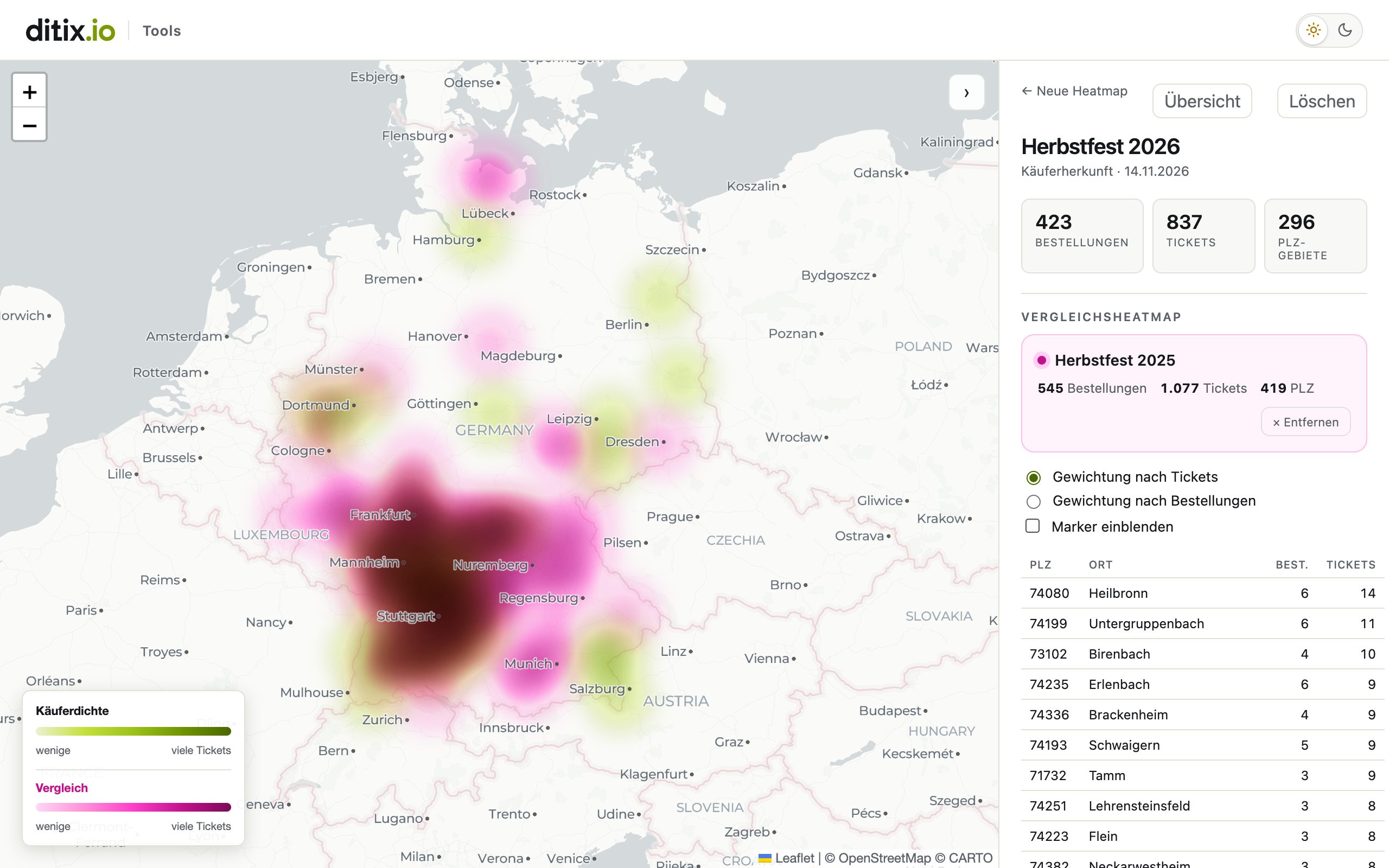This screenshot has width=1389, height=868.
Task: Switch to the light mode sun icon
Action: [x=1314, y=30]
